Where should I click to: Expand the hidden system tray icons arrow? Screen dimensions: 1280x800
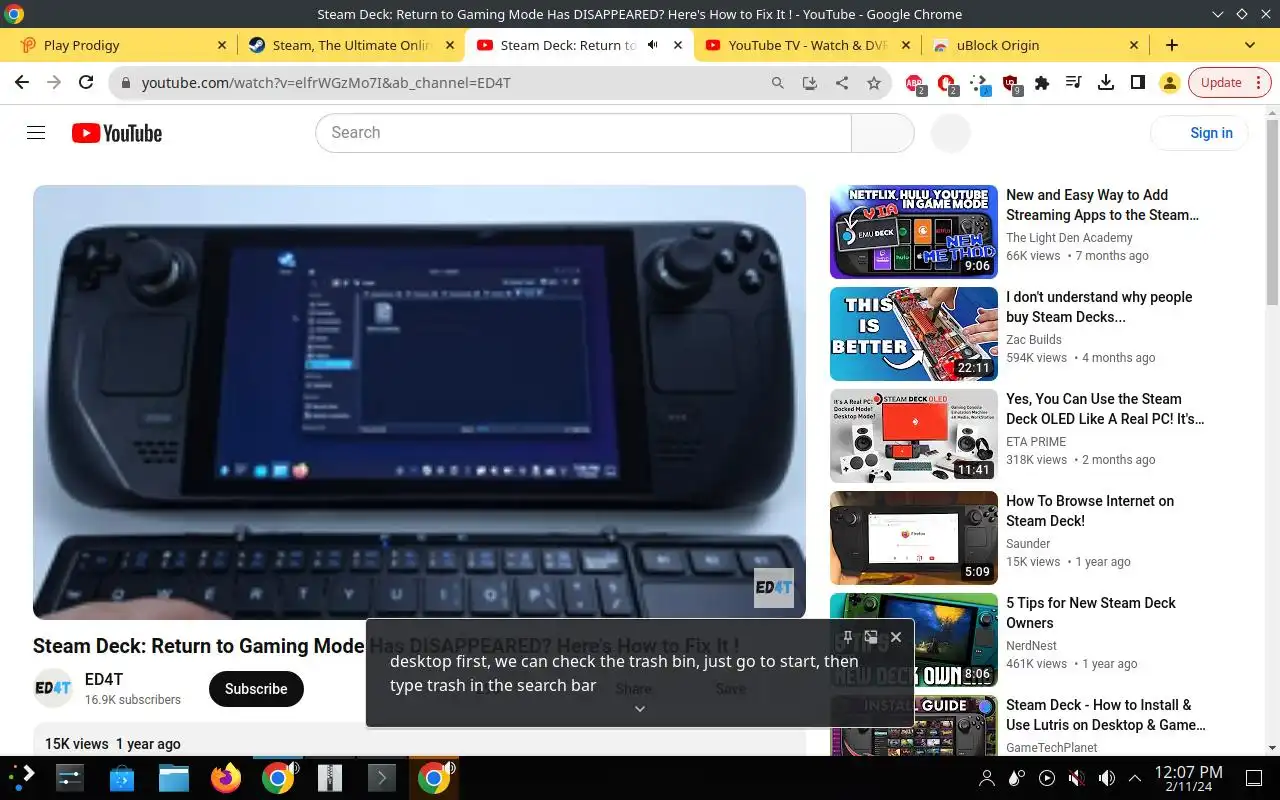pos(1135,778)
